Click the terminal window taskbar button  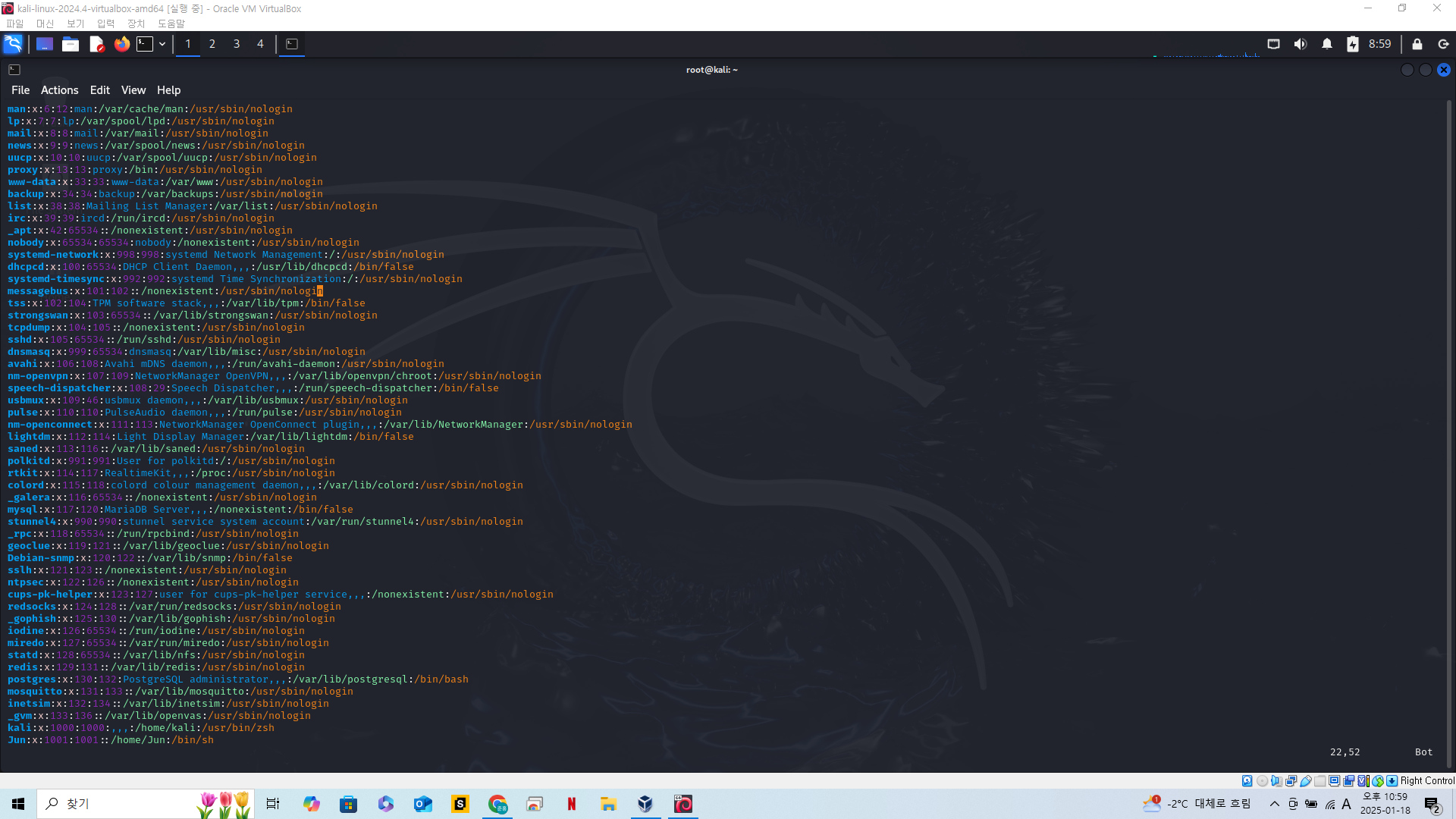point(292,44)
